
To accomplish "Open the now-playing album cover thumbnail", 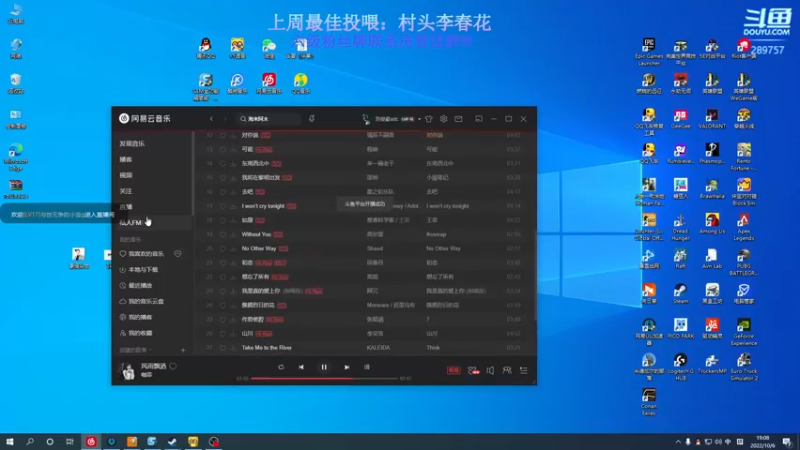I will (x=127, y=371).
